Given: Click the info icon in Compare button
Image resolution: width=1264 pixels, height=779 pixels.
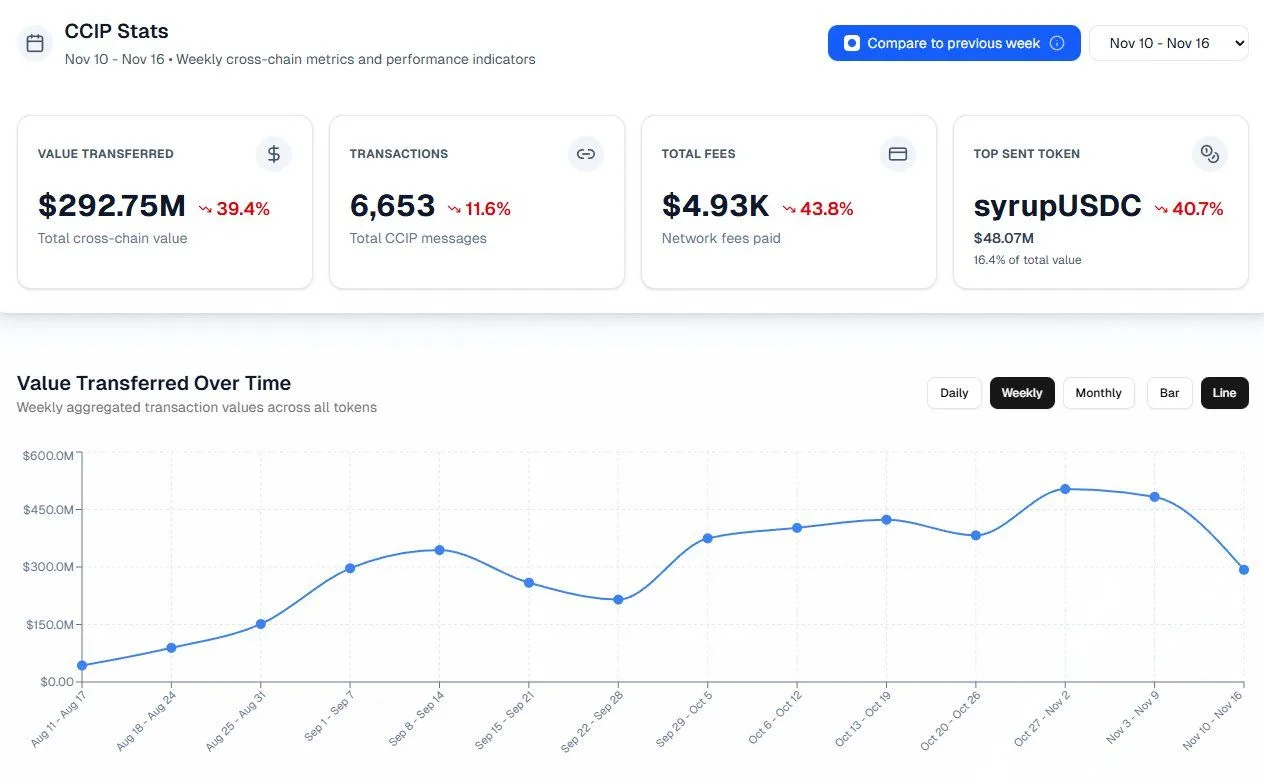Looking at the screenshot, I should [1057, 43].
